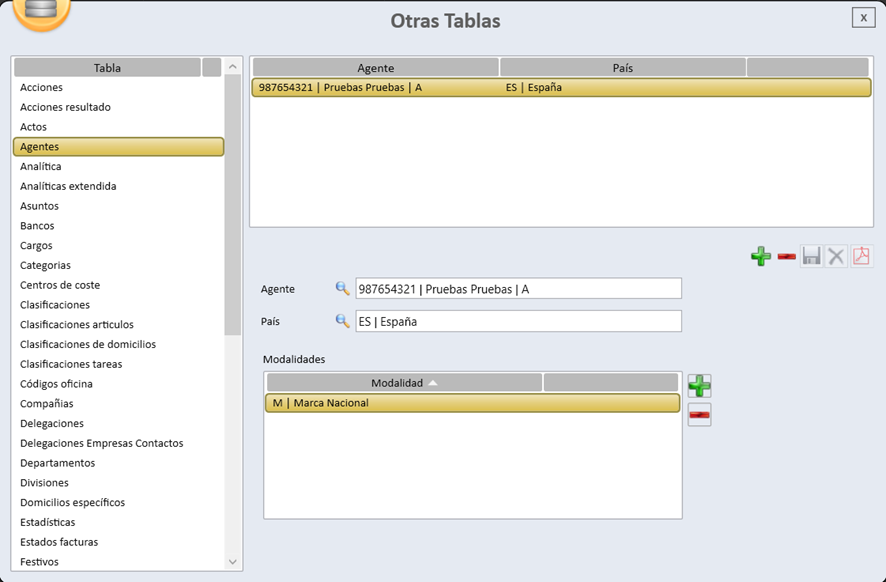Select Bancos in the table list

point(37,226)
